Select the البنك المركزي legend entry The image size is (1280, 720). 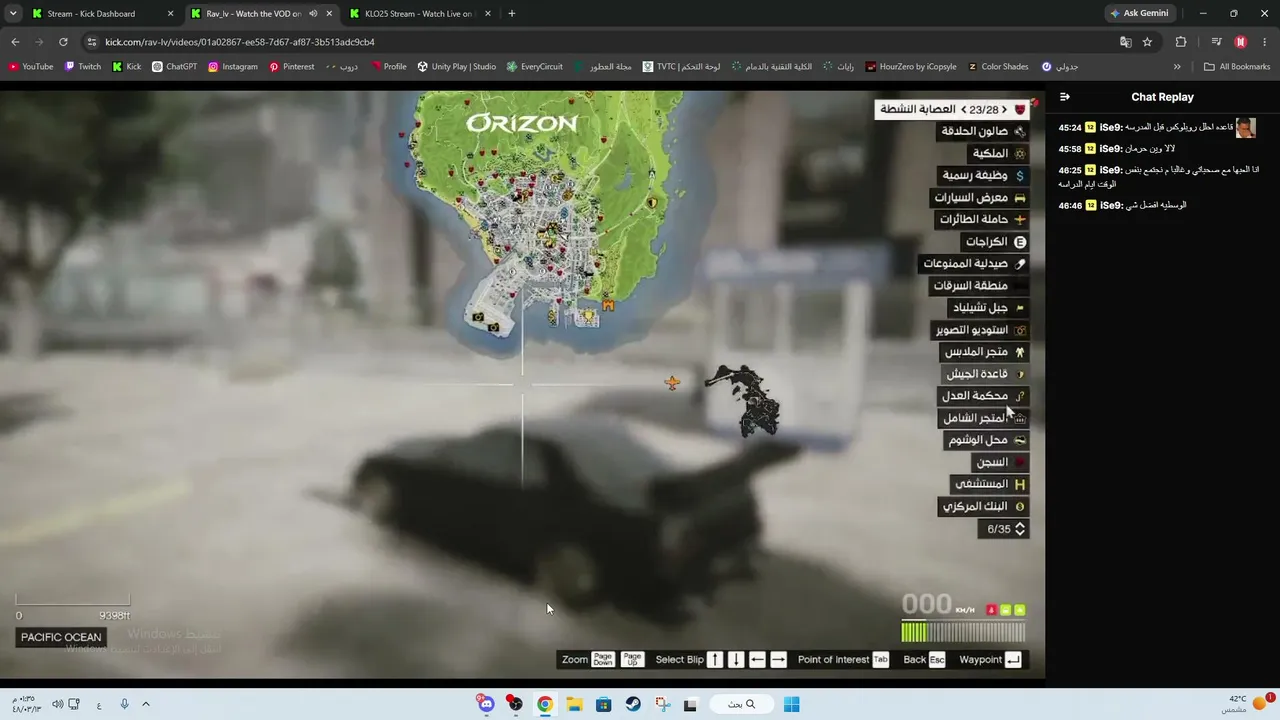click(984, 506)
